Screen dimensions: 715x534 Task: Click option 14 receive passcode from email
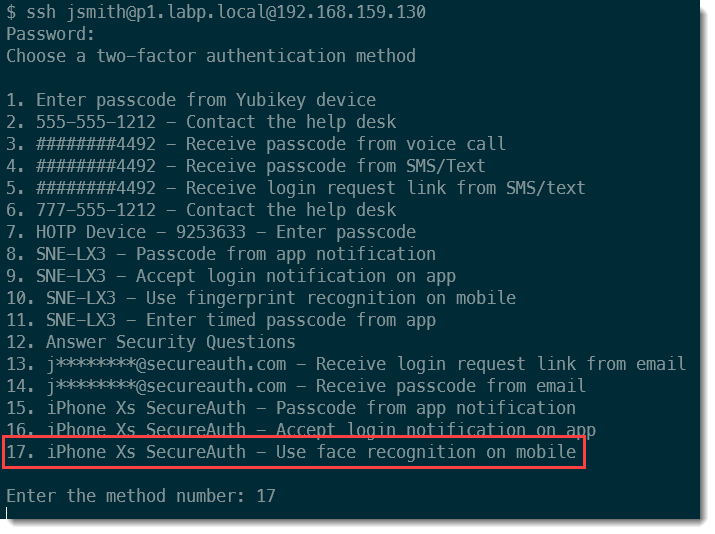coord(296,386)
